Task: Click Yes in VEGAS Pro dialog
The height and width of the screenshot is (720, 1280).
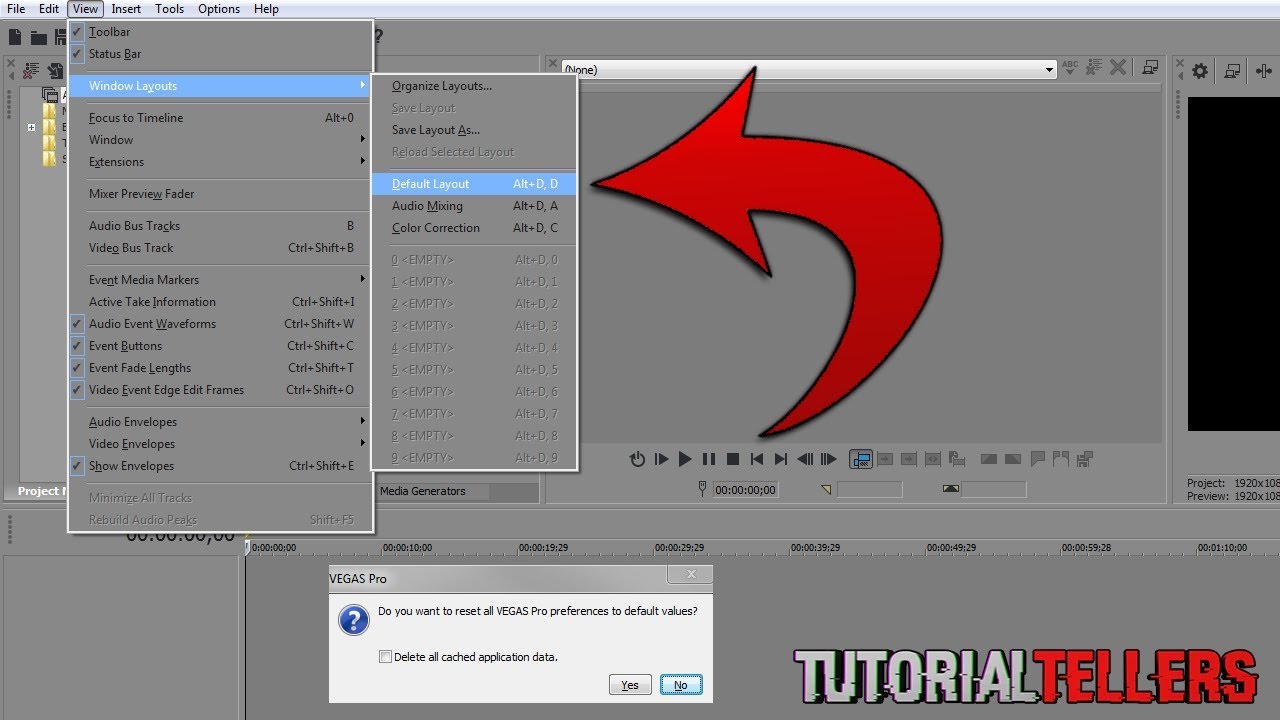Action: click(x=630, y=685)
